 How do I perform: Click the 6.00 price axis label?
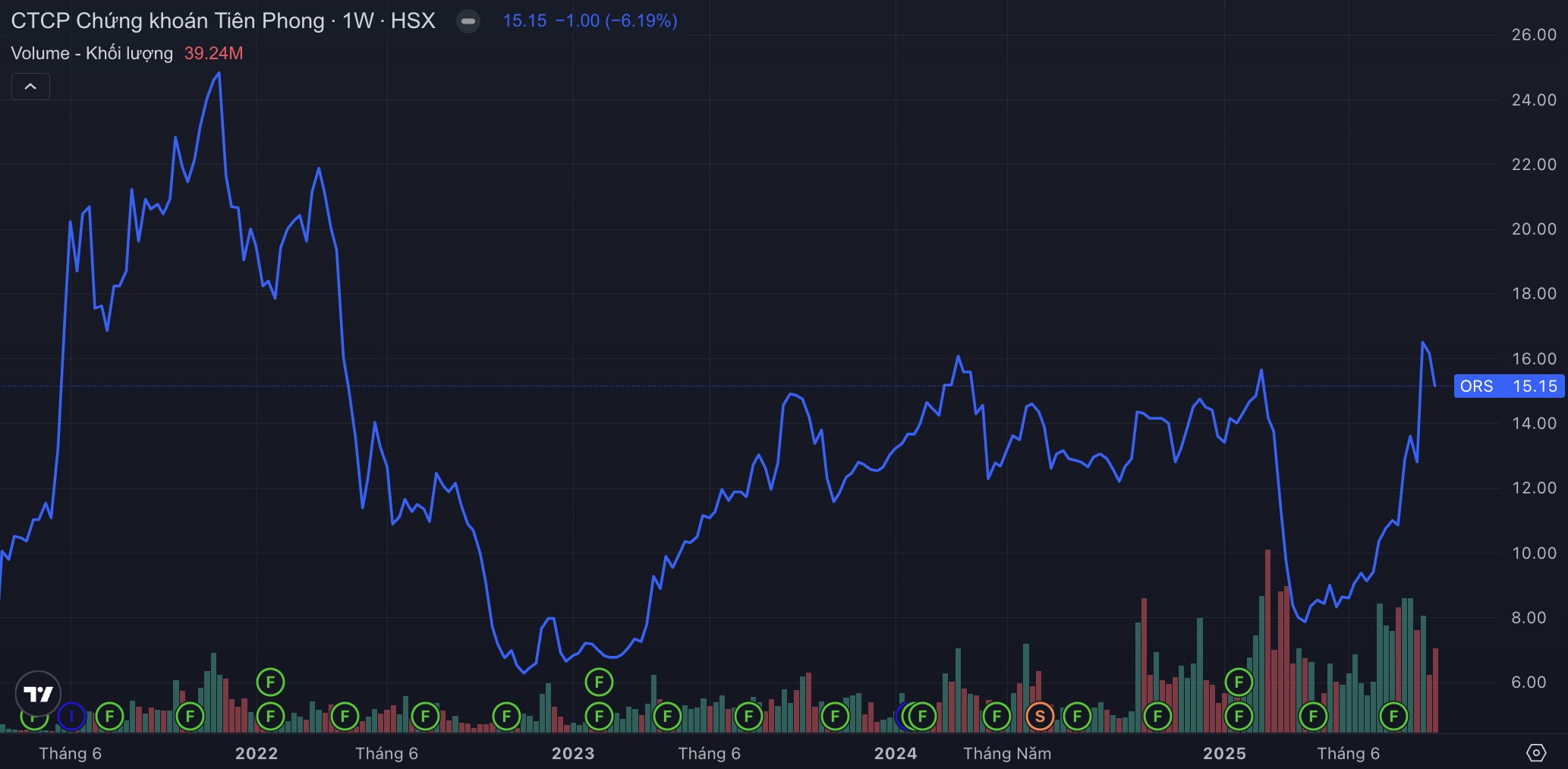tap(1529, 682)
